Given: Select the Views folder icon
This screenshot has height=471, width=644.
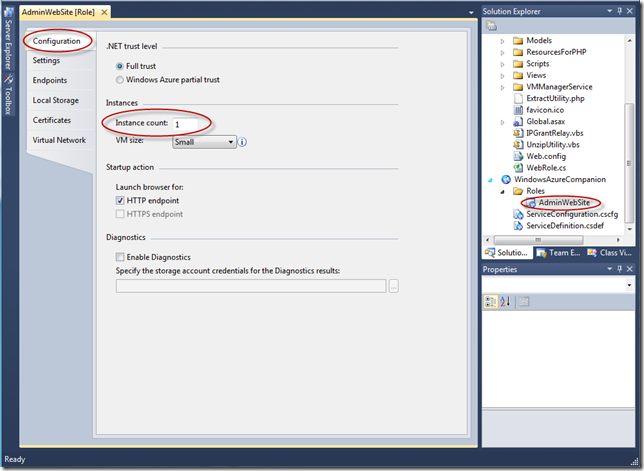Looking at the screenshot, I should [x=518, y=75].
